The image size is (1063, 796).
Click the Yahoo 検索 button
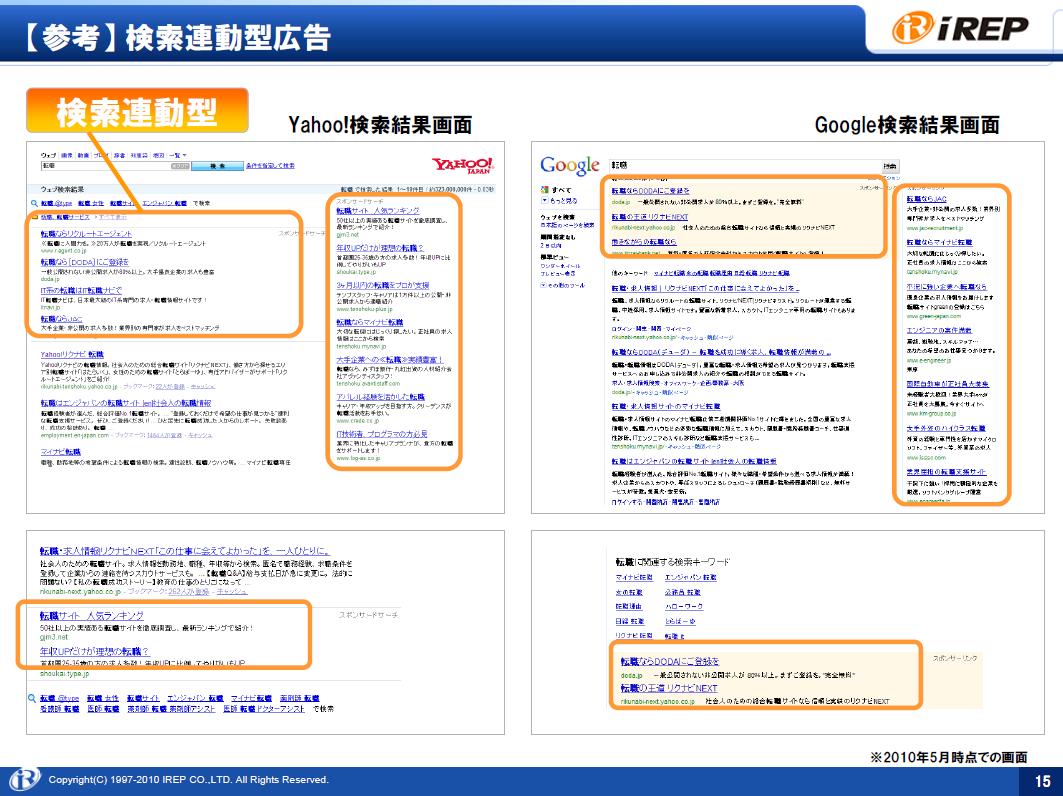(x=217, y=165)
